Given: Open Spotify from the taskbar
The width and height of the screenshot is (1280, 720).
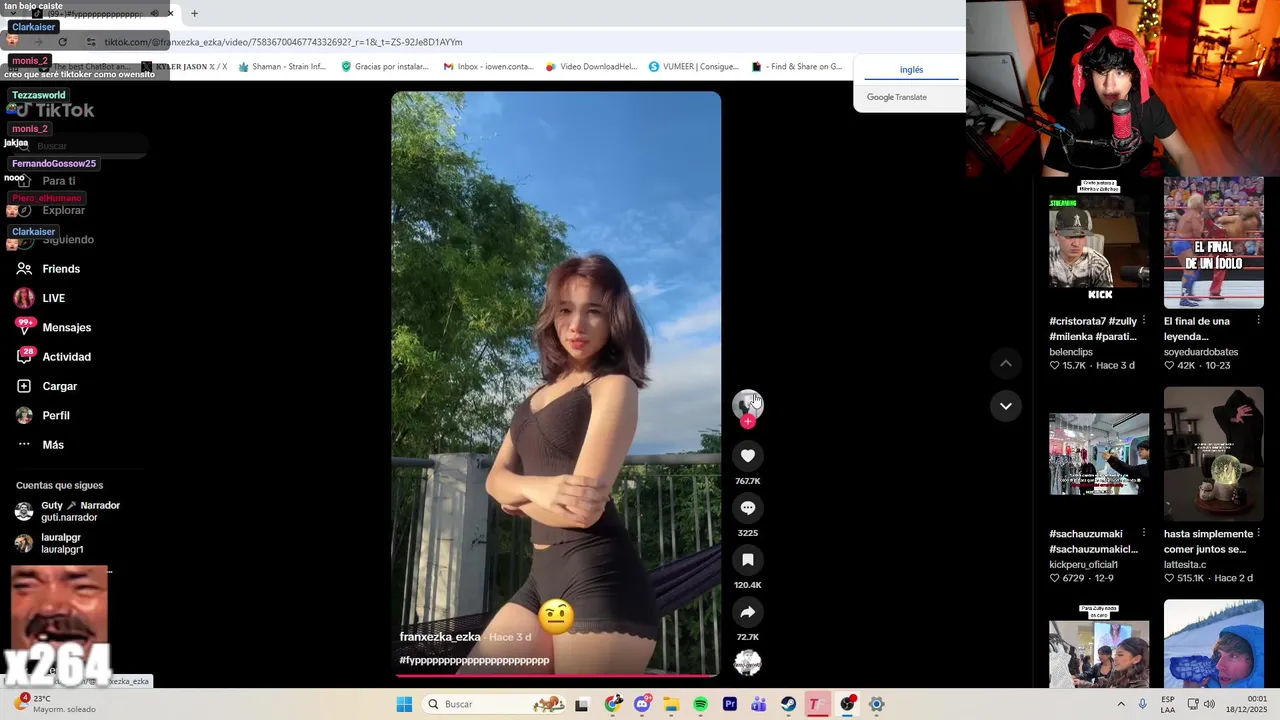Looking at the screenshot, I should pos(700,704).
